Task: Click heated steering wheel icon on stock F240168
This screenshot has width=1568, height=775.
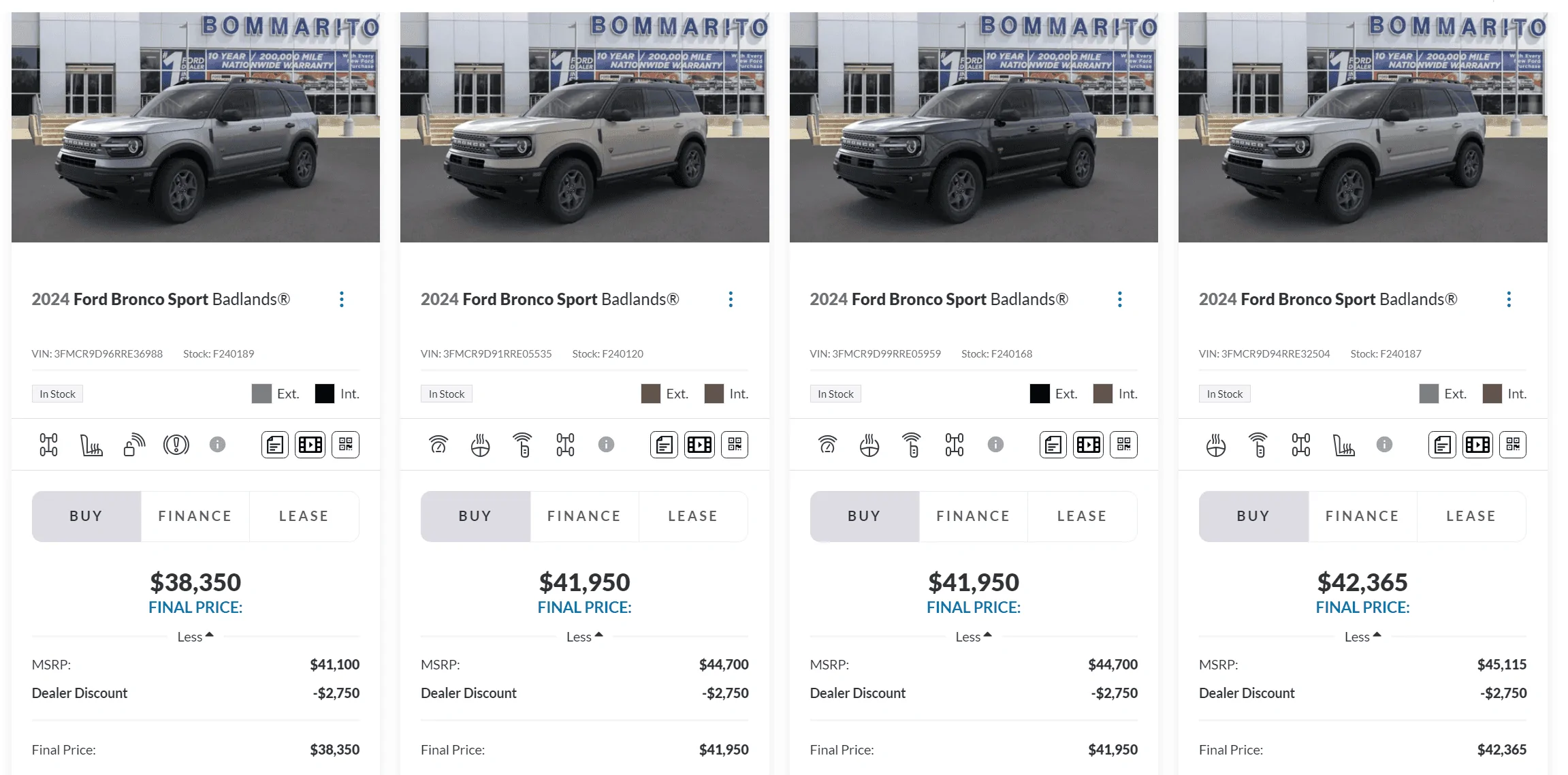Action: (869, 445)
